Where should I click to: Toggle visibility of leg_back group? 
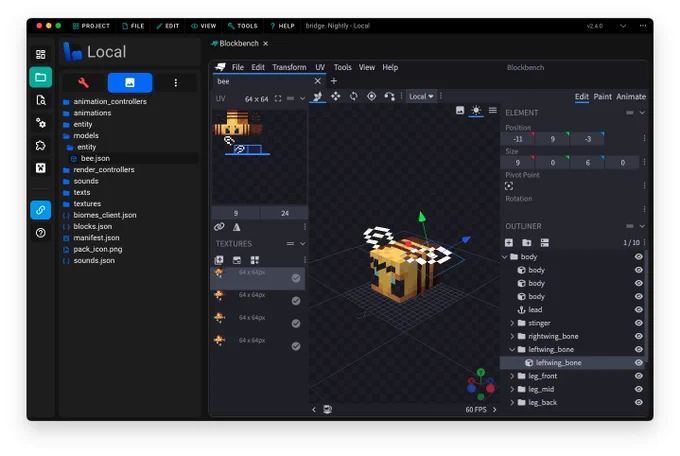(x=639, y=403)
